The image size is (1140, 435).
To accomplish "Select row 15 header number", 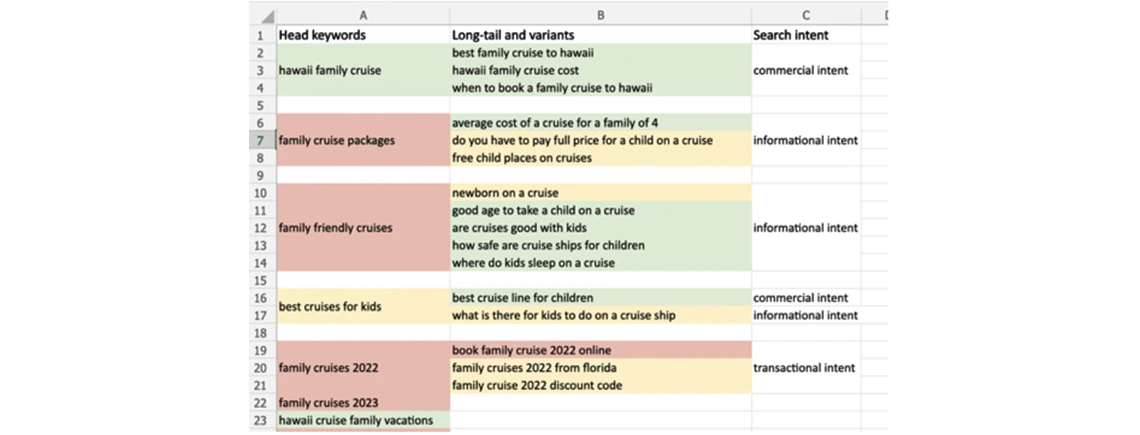I will [260, 280].
